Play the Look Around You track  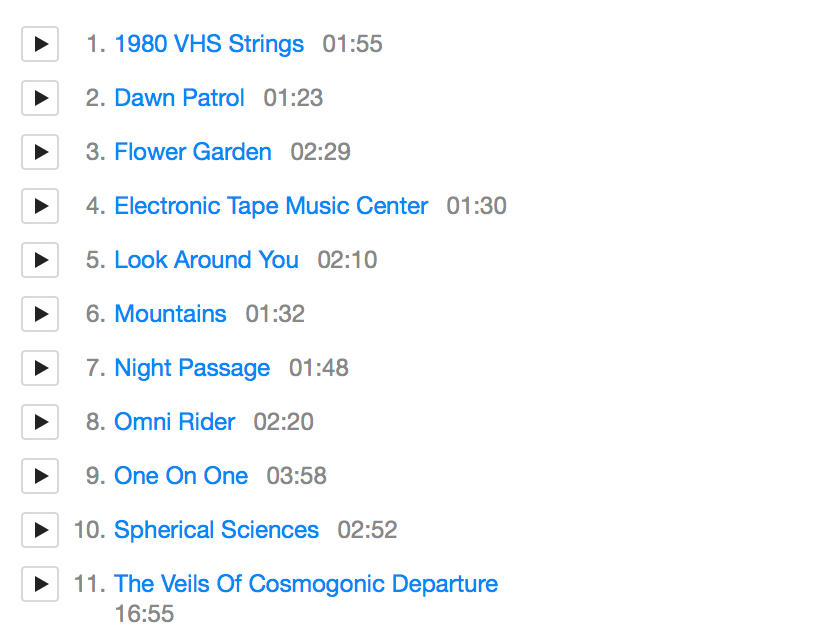point(40,260)
